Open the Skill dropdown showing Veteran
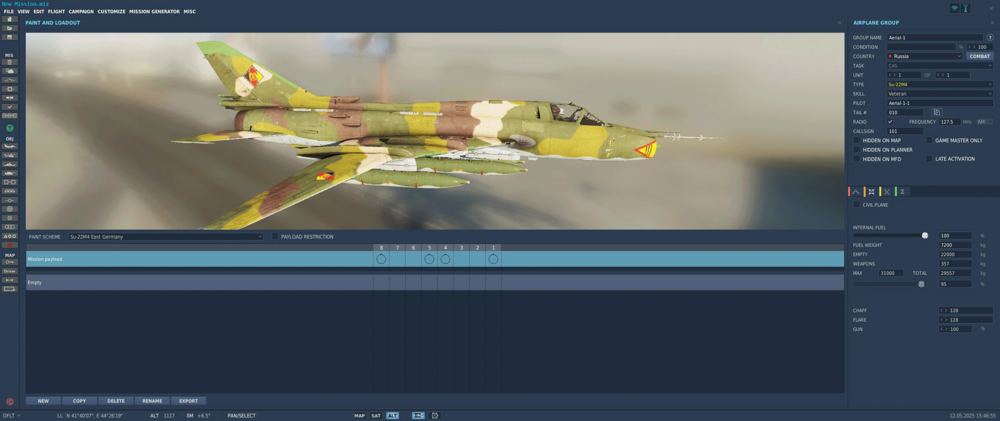 [x=940, y=93]
